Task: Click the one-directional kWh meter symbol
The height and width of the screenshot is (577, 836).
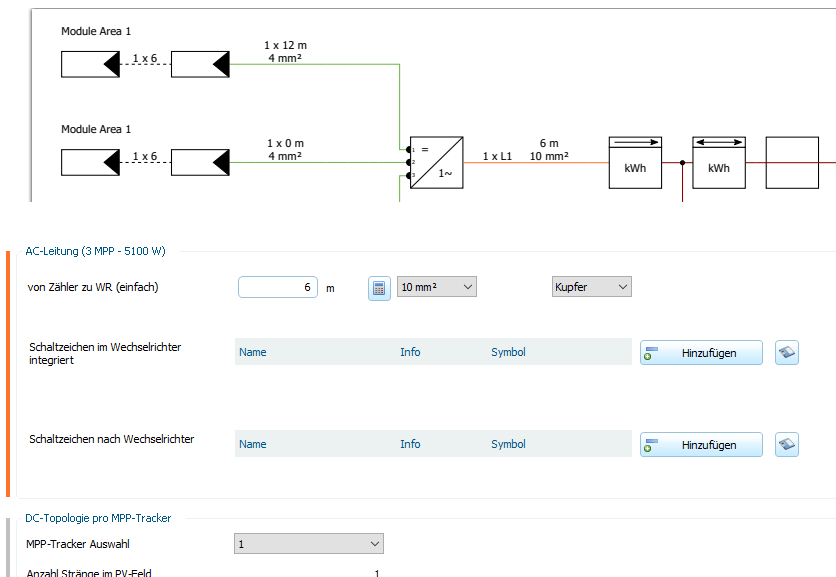Action: tap(635, 162)
